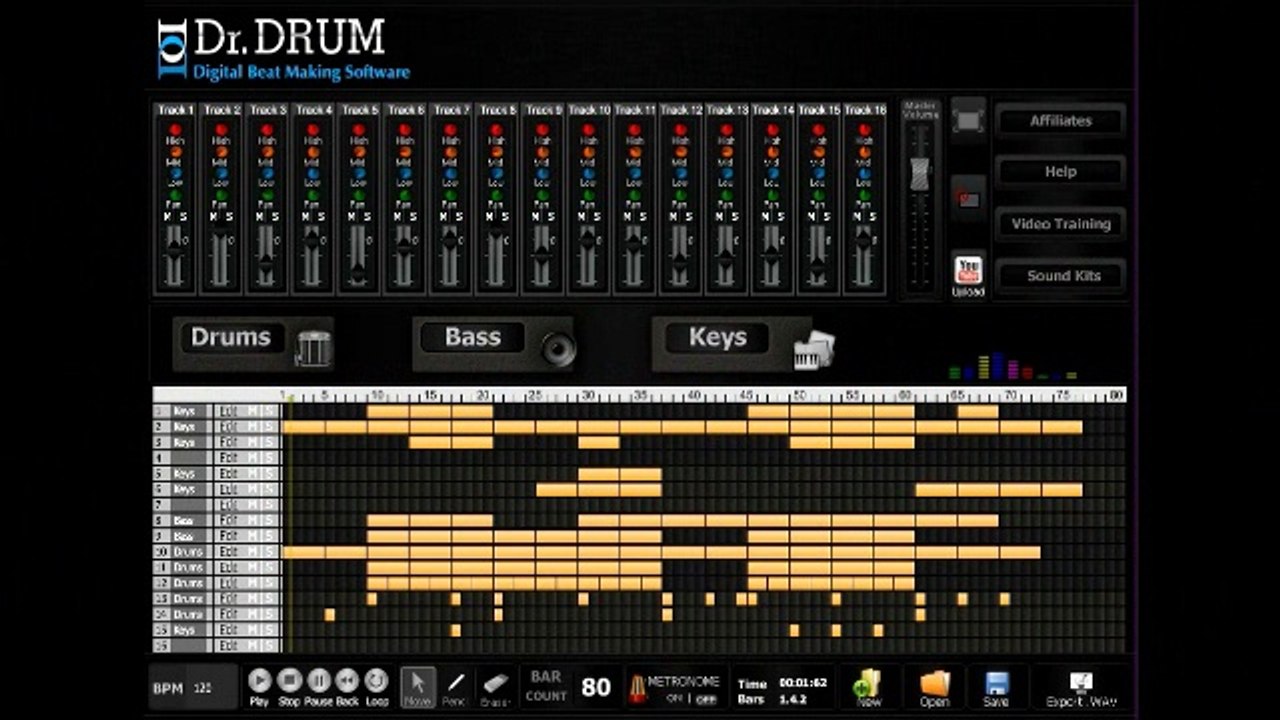Mute mixer Track 1
Viewport: 1280px width, 720px height.
tap(167, 217)
